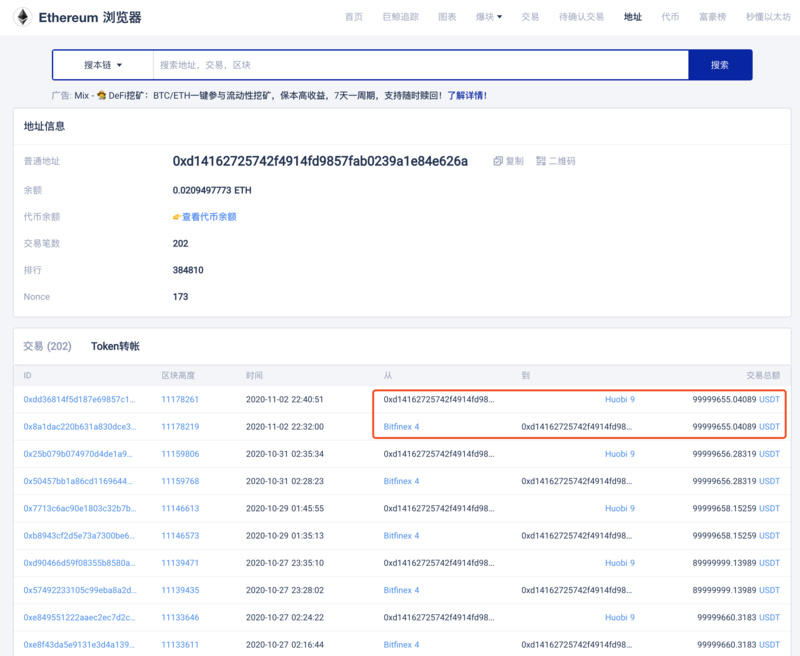The height and width of the screenshot is (656, 800).
Task: Open block height 11178219
Action: [180, 427]
